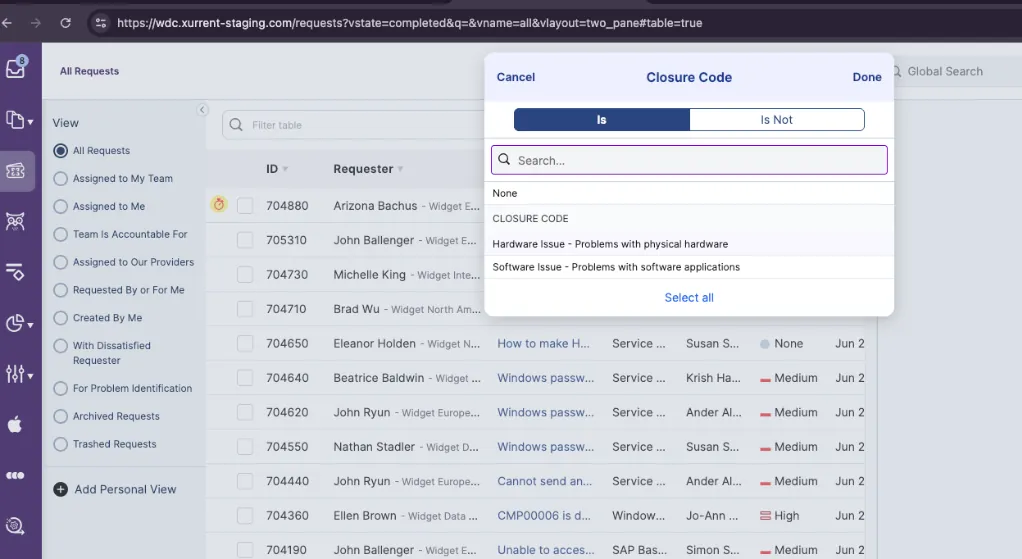The height and width of the screenshot is (559, 1022).
Task: Check the box for request 704650
Action: point(245,343)
